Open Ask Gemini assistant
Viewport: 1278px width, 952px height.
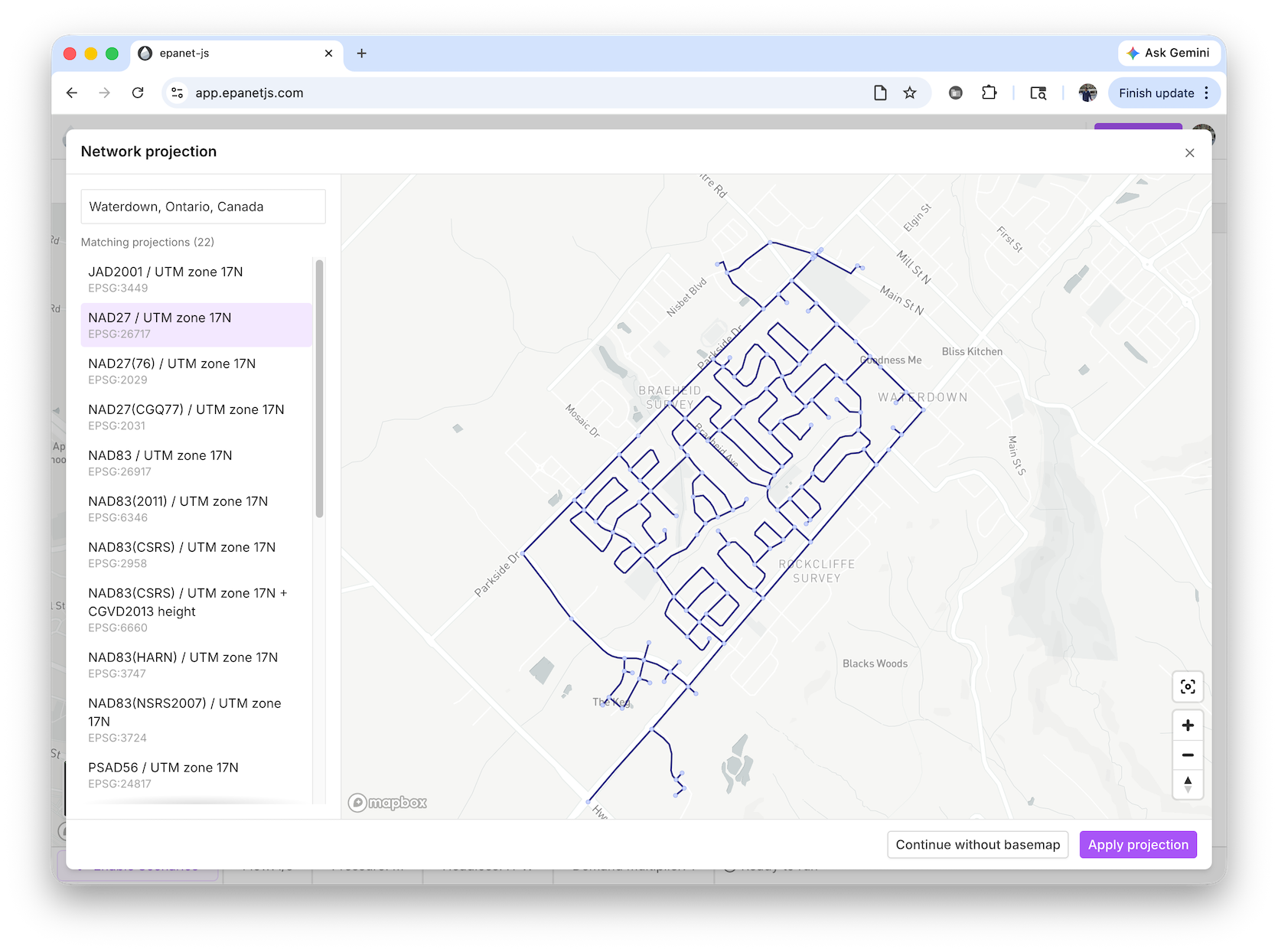tap(1168, 53)
